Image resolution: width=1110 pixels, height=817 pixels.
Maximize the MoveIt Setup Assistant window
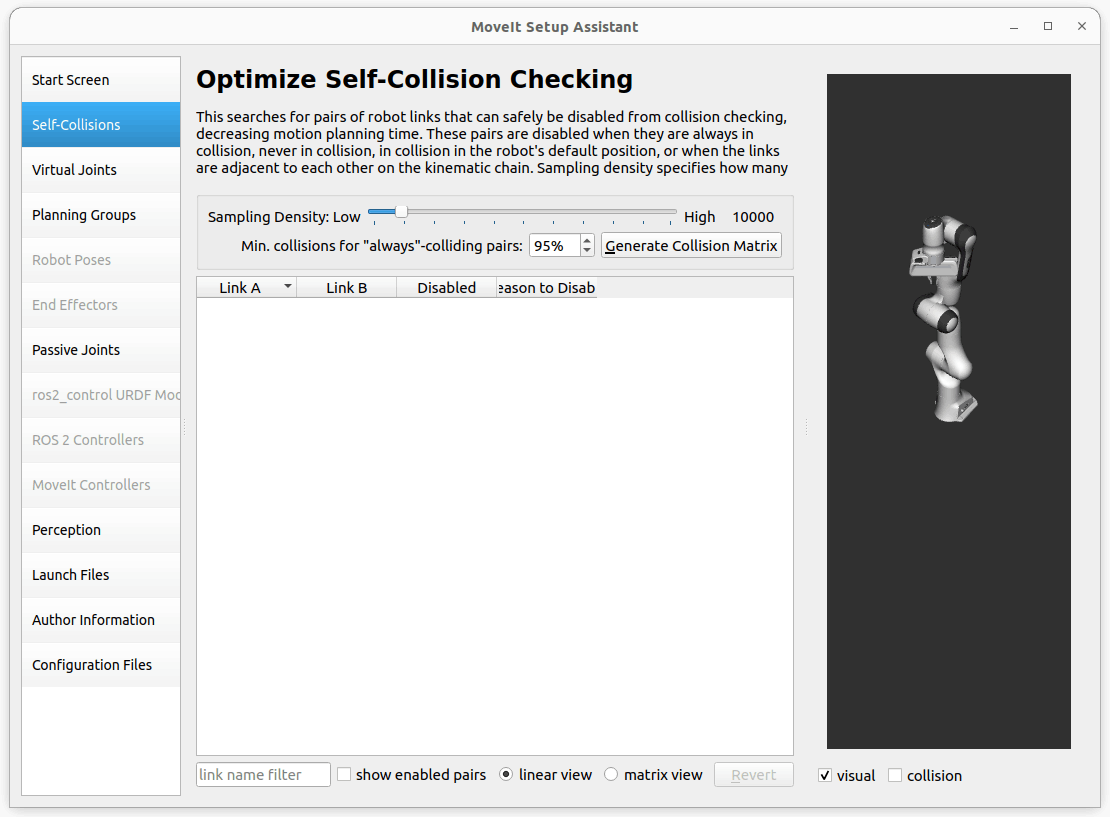click(x=1048, y=26)
